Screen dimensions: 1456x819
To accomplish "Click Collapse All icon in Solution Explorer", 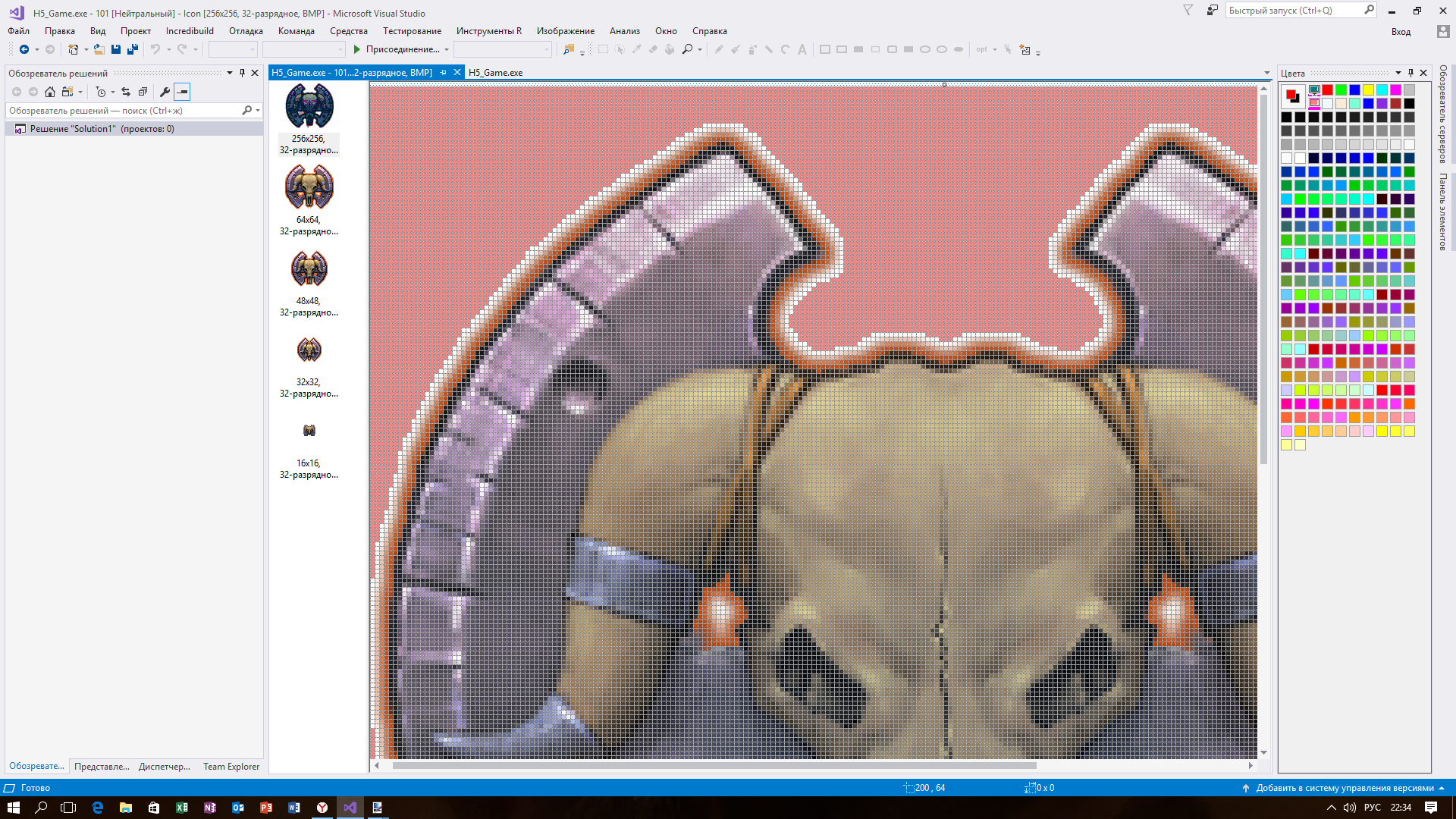I will (143, 92).
